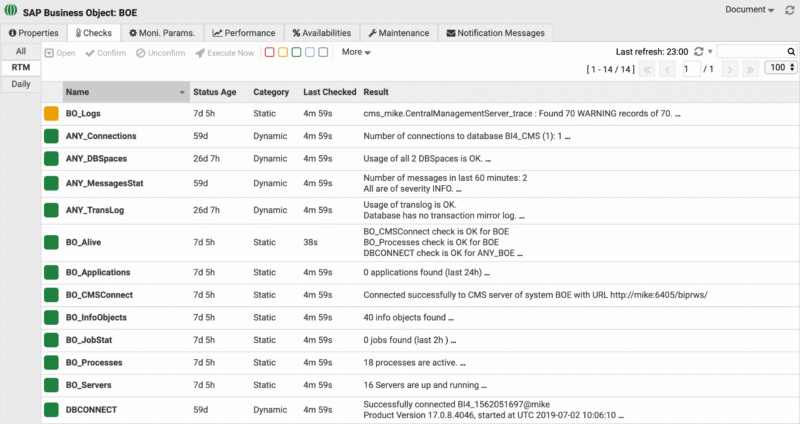Click the Execute Now button
Screen dimensions: 800x424
click(x=227, y=52)
